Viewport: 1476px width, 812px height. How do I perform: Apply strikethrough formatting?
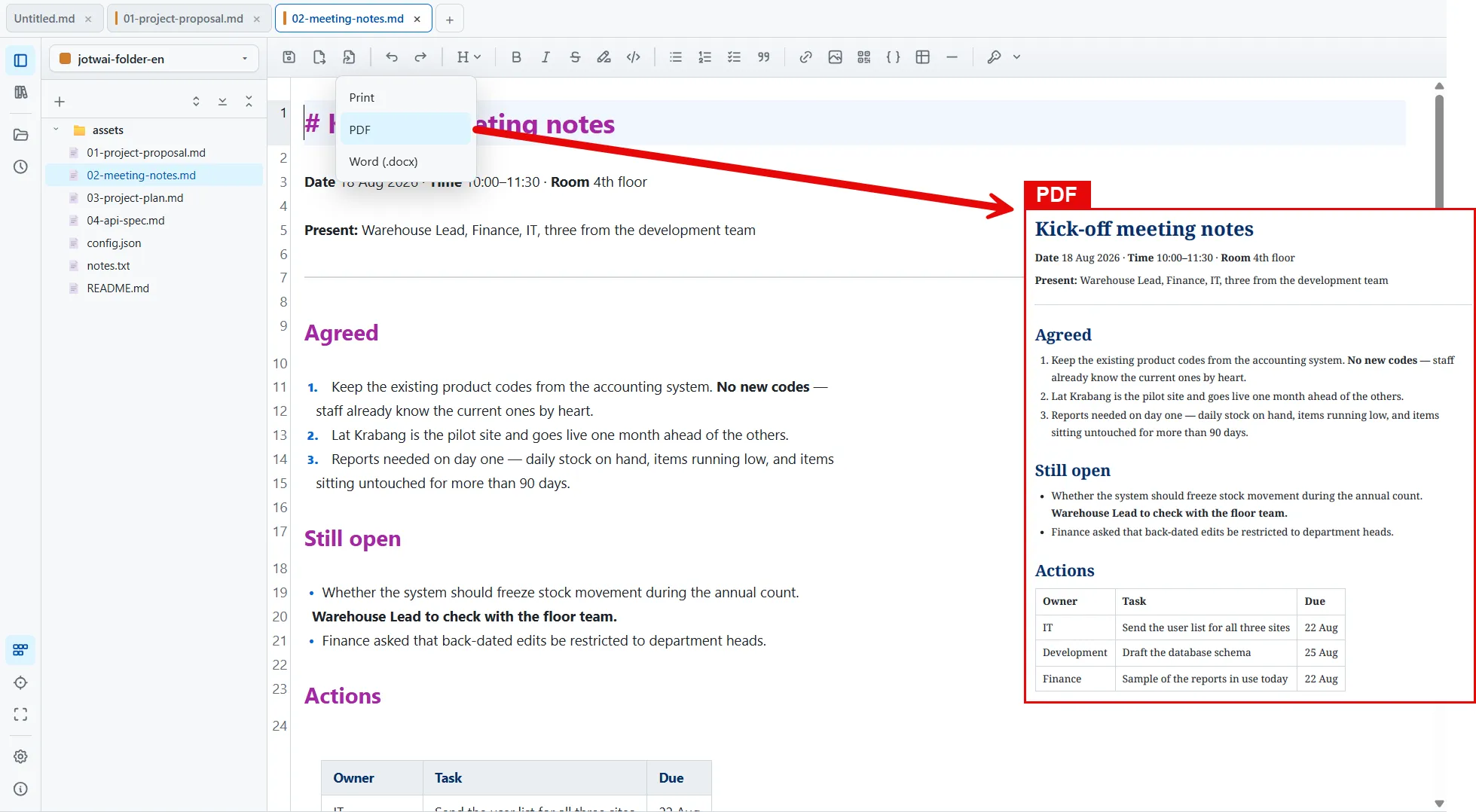(575, 57)
